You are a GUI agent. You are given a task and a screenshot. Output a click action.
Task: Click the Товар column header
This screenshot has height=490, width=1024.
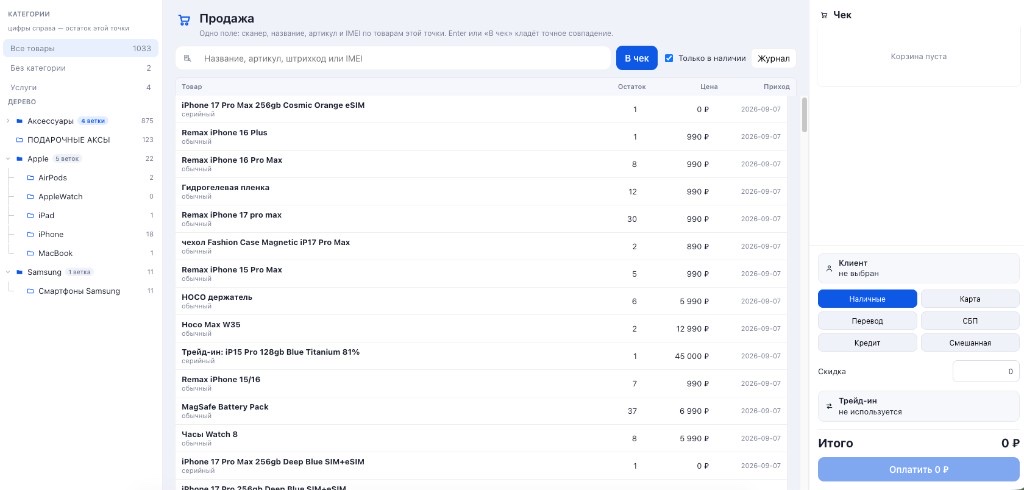coord(192,86)
